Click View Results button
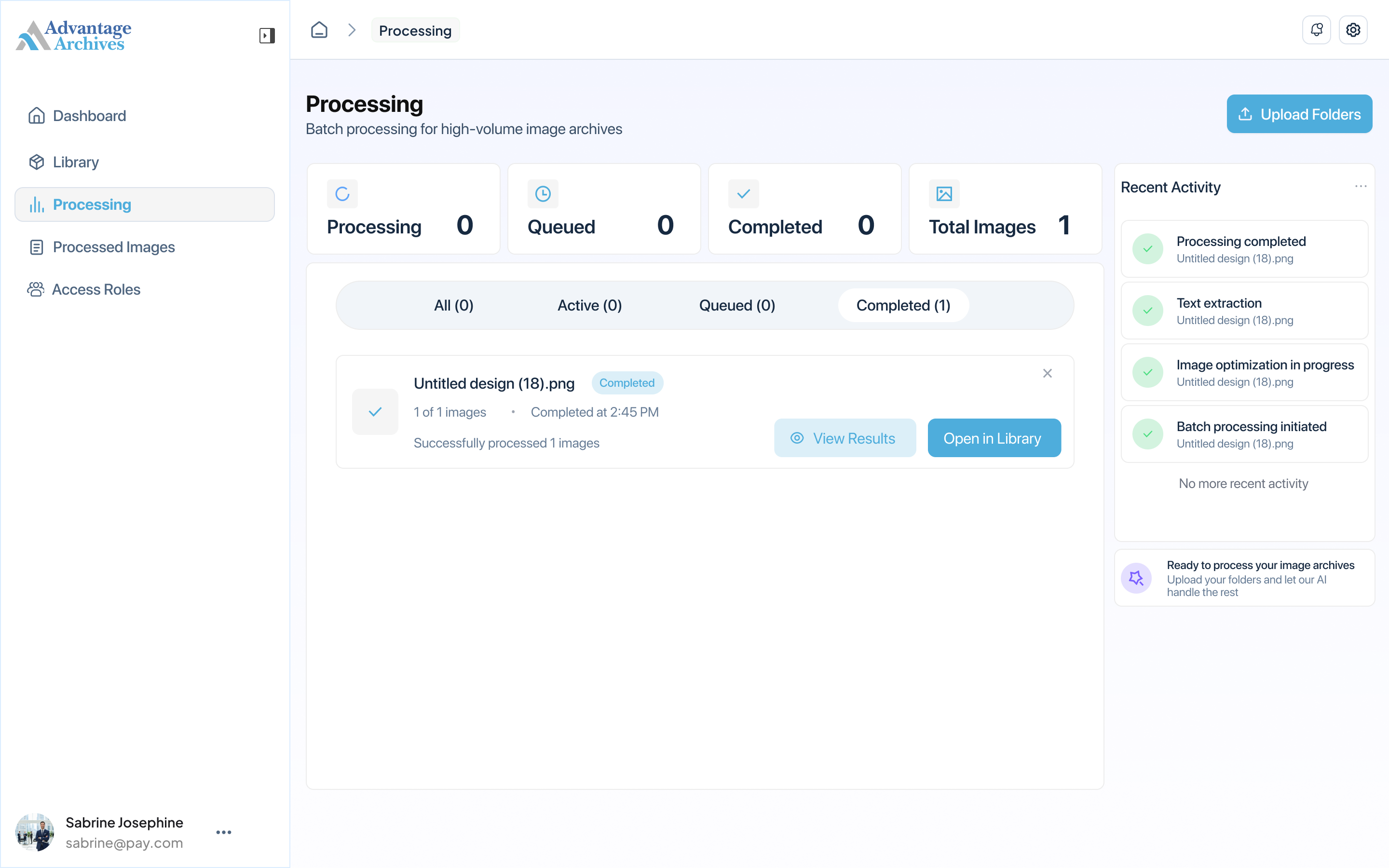The width and height of the screenshot is (1389, 868). 845,438
